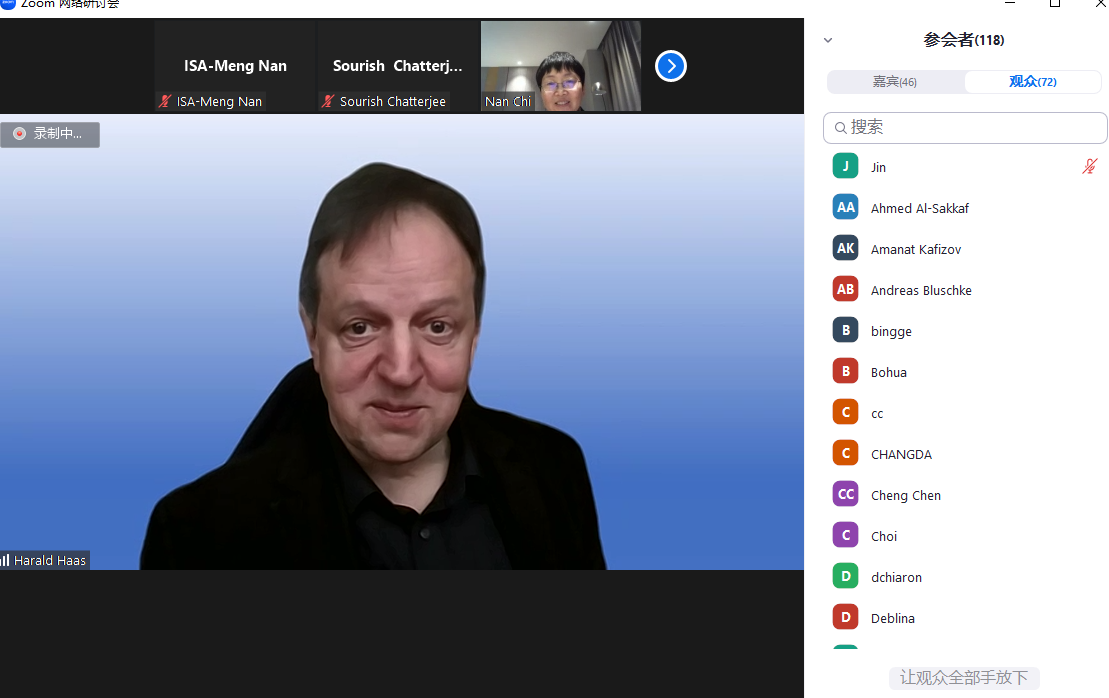This screenshot has height=698, width=1109.
Task: Click Ahmed Al-Sakkaf's AA avatar
Action: pos(845,208)
